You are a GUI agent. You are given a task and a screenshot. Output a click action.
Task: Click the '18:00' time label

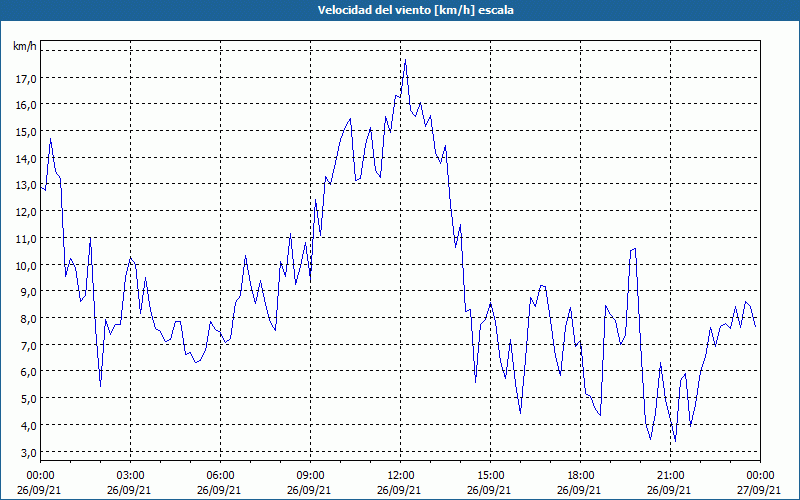(581, 476)
